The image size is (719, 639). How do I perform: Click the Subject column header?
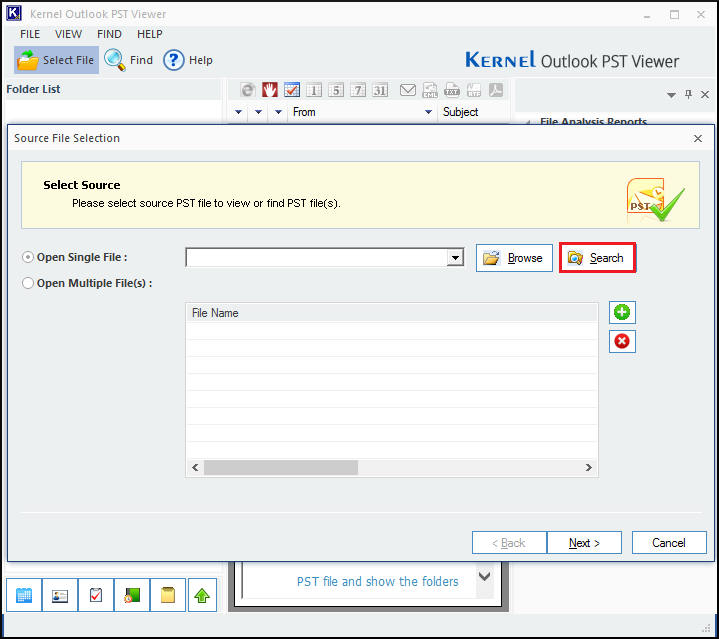(473, 112)
